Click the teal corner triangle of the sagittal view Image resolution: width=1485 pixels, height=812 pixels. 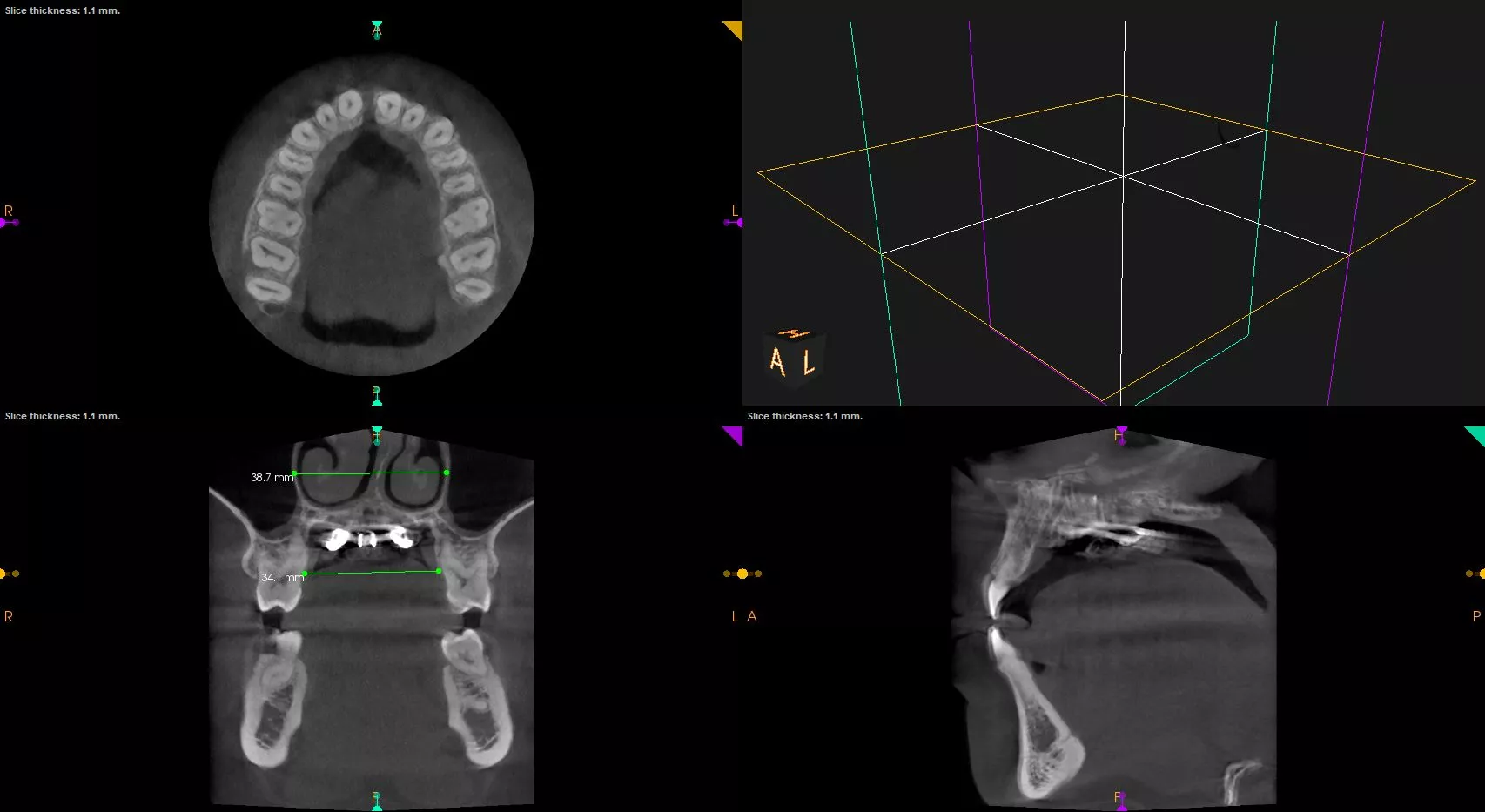pyautogui.click(x=1476, y=434)
